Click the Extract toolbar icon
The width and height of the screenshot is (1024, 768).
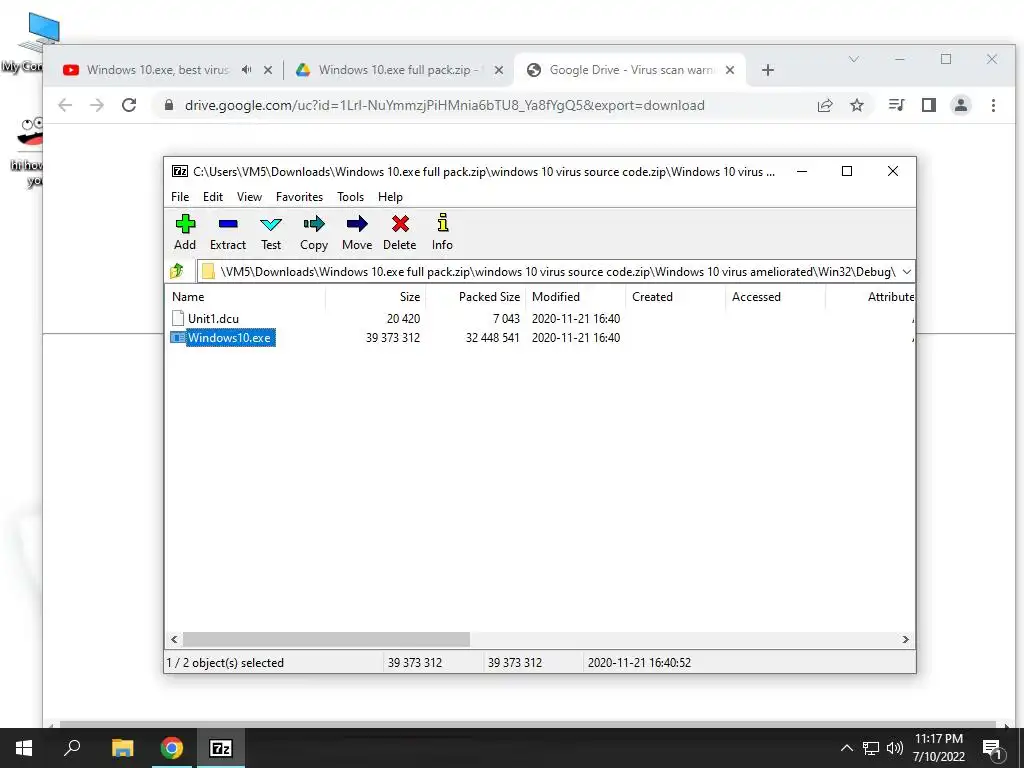pos(228,224)
